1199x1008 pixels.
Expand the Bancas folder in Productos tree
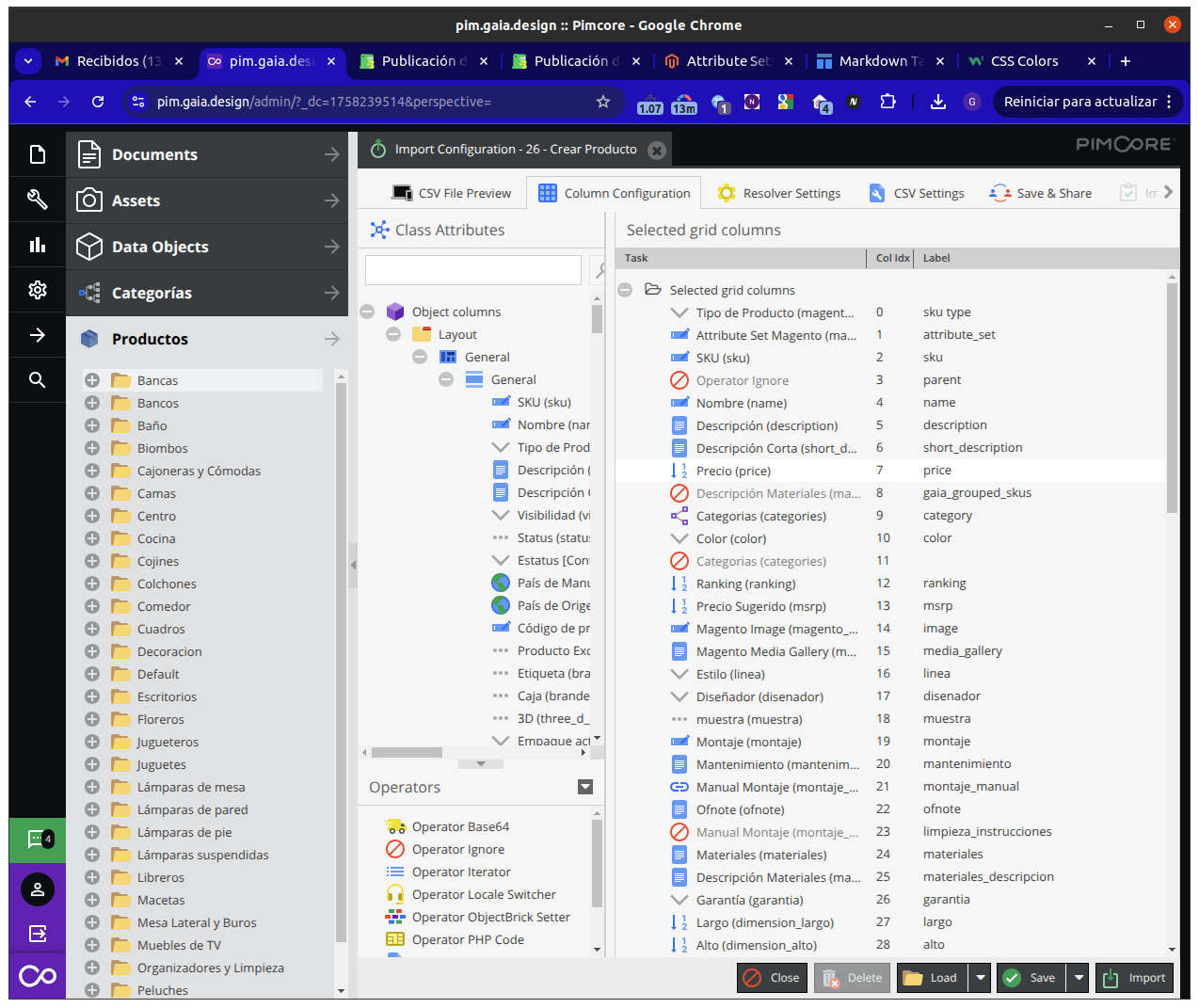coord(92,380)
